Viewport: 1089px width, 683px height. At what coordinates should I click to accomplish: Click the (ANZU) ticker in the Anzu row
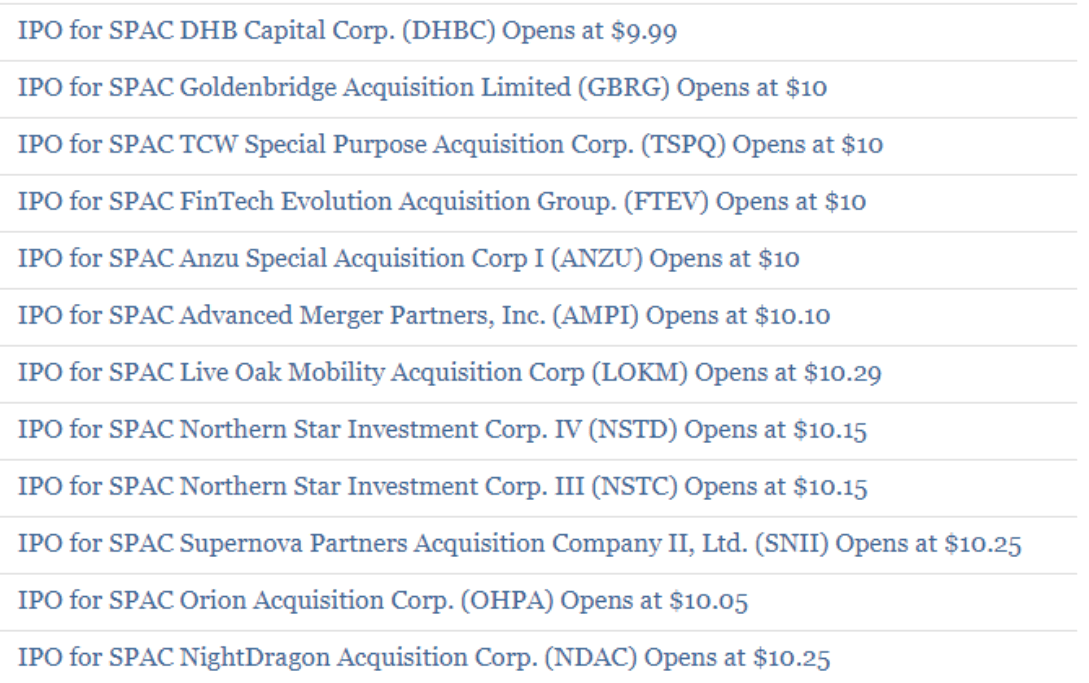[597, 259]
